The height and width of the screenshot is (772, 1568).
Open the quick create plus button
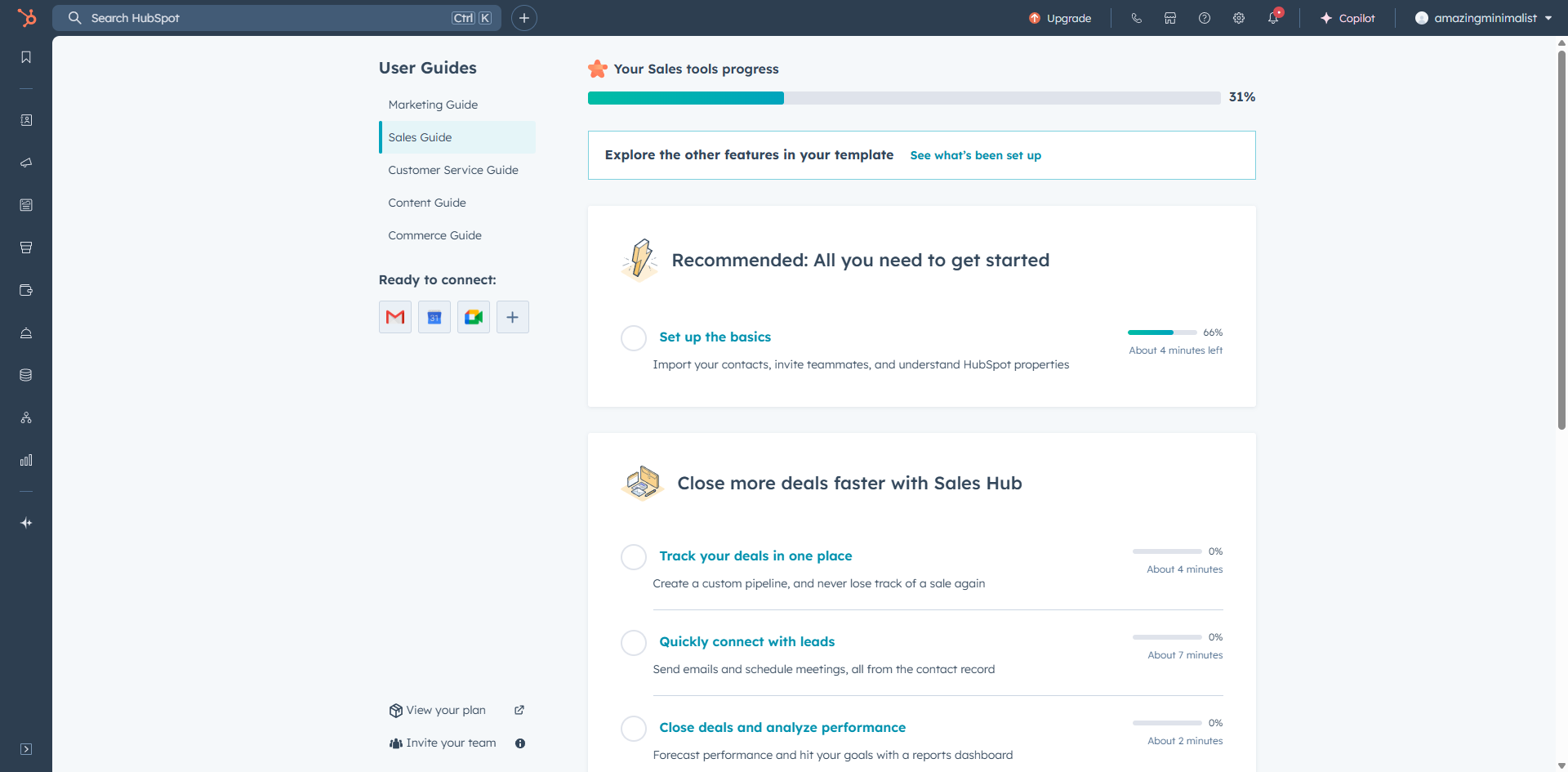click(x=524, y=18)
